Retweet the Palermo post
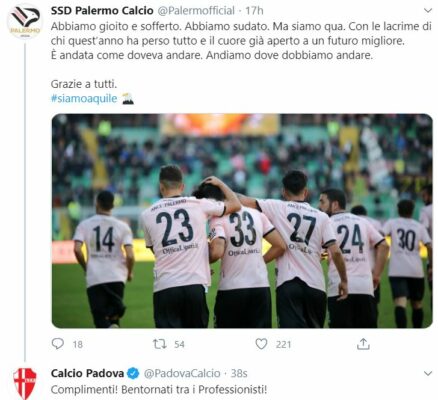The height and width of the screenshot is (400, 438). coord(159,344)
